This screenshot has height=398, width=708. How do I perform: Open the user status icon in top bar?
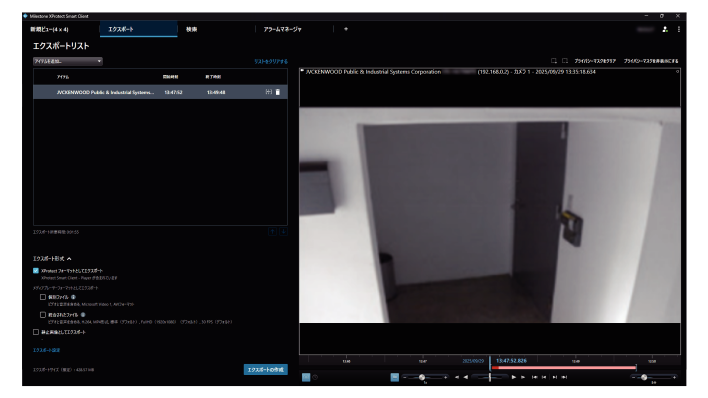[x=665, y=29]
